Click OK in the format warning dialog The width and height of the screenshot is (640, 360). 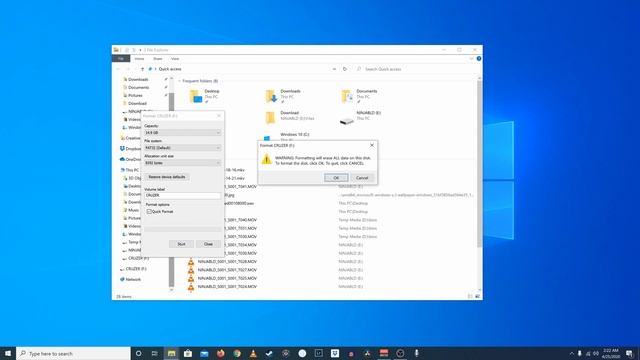336,178
